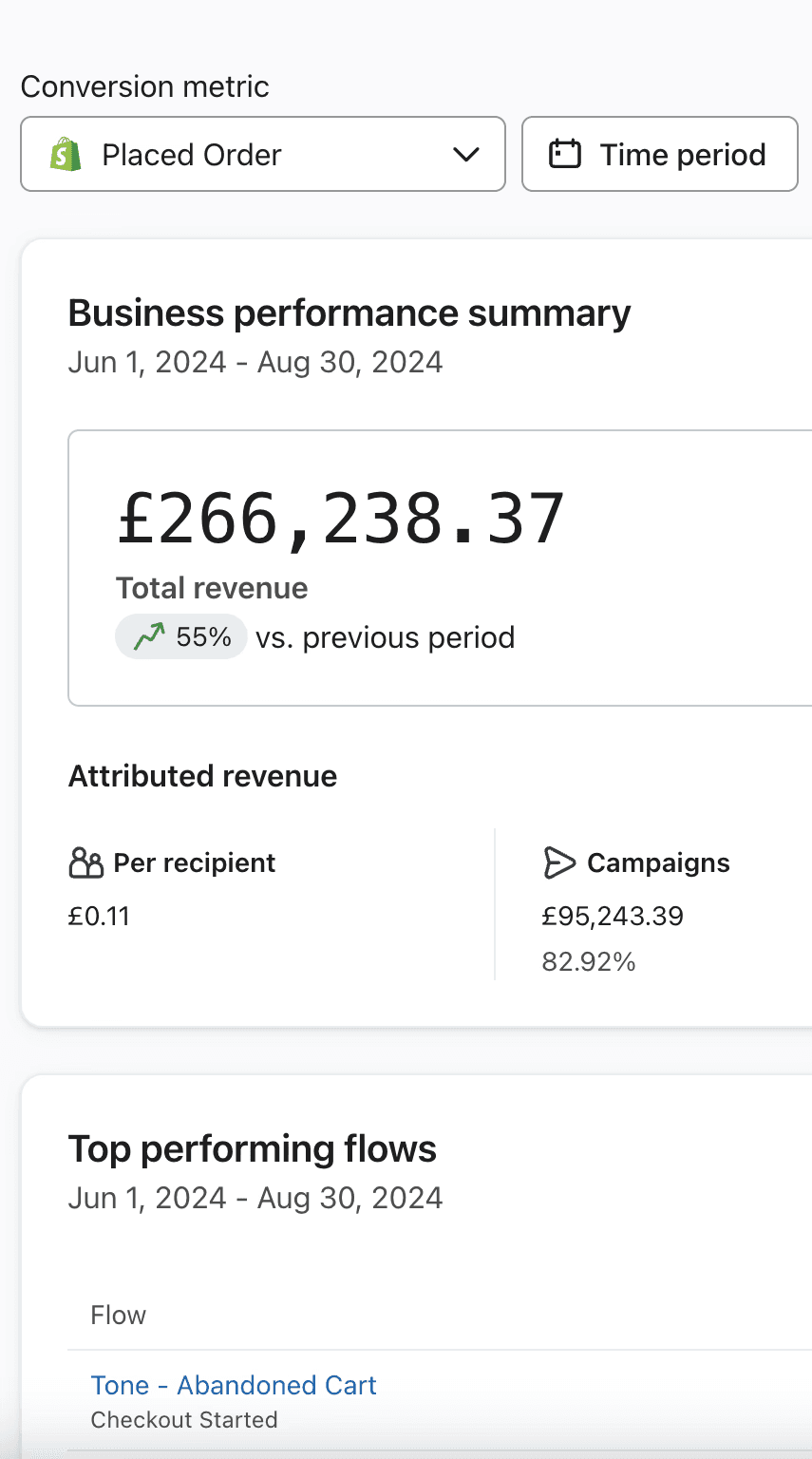Click the Top performing flows heading
812x1459 pixels.
253,1148
